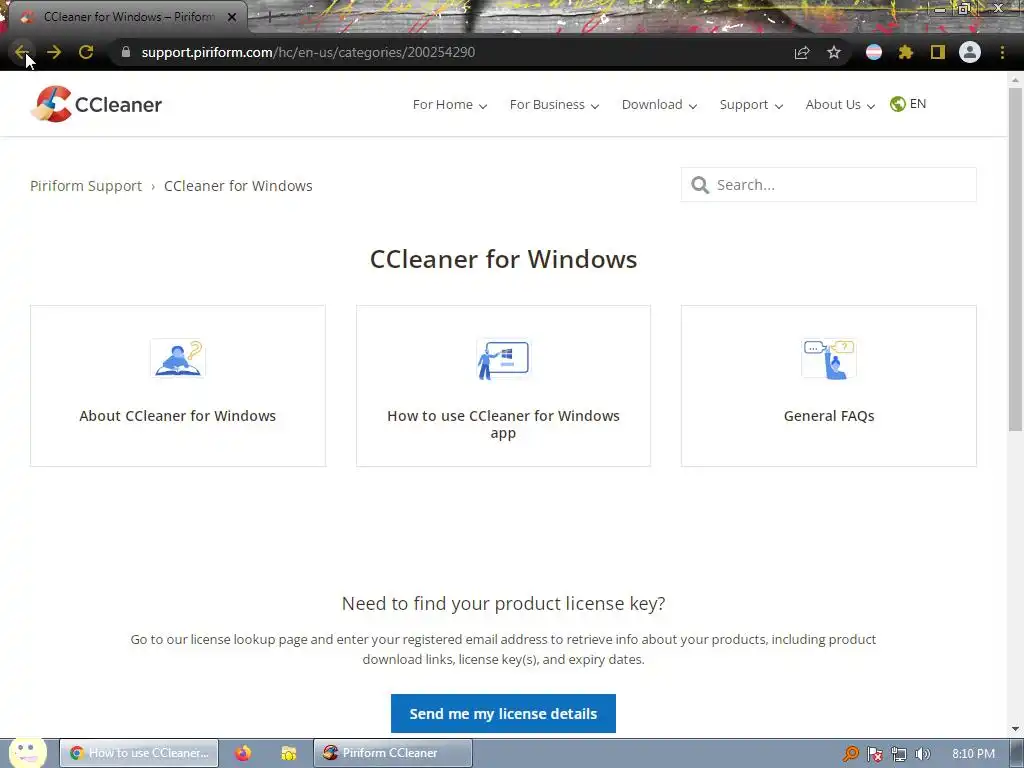
Task: Select the CCleaner for Windows browser tab
Action: [127, 17]
